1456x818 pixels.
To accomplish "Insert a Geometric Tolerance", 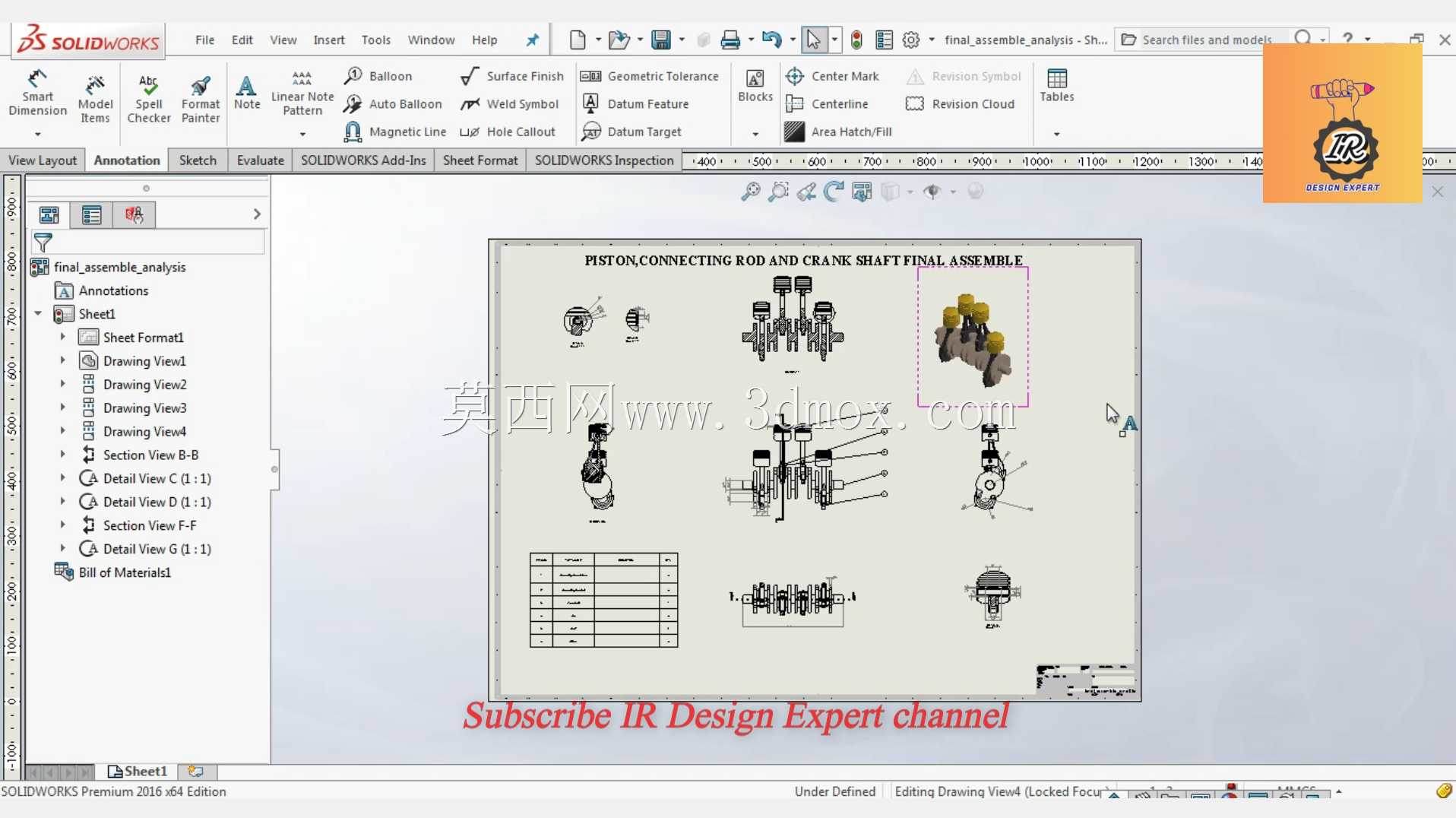I will tap(650, 76).
